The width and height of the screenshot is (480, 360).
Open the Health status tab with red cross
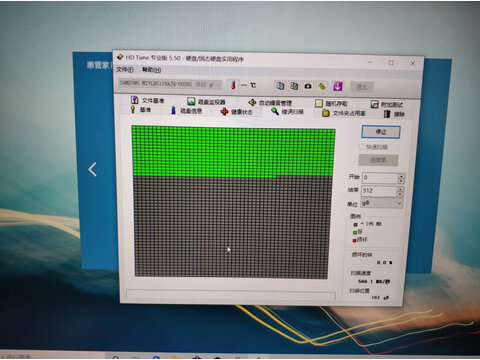pyautogui.click(x=237, y=112)
